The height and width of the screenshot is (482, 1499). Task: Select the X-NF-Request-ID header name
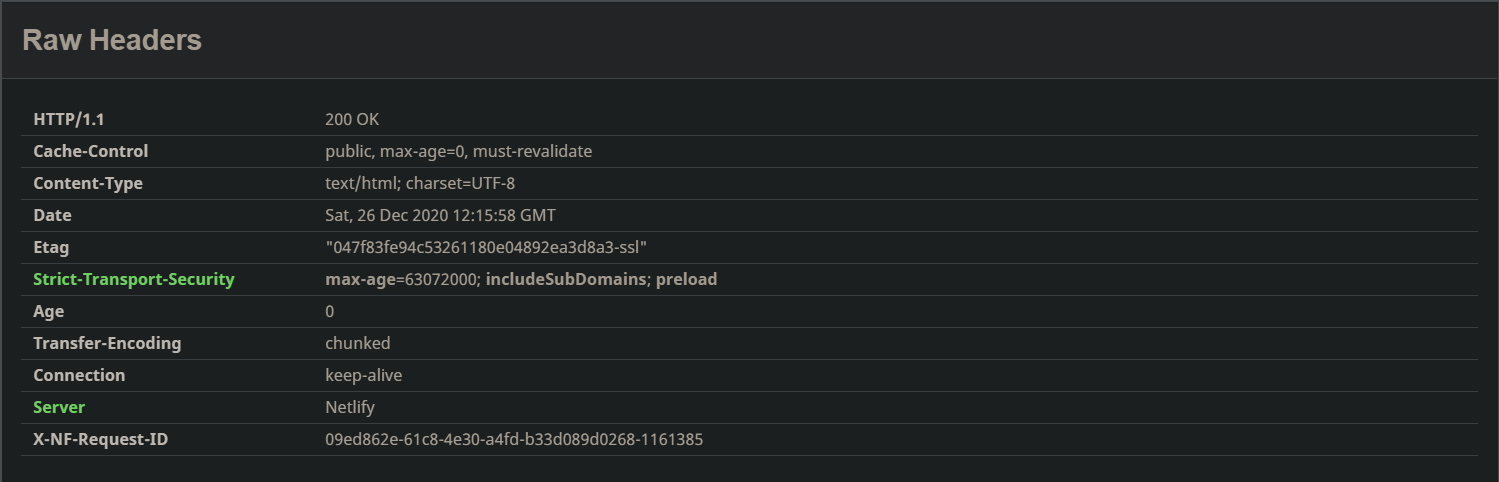100,440
